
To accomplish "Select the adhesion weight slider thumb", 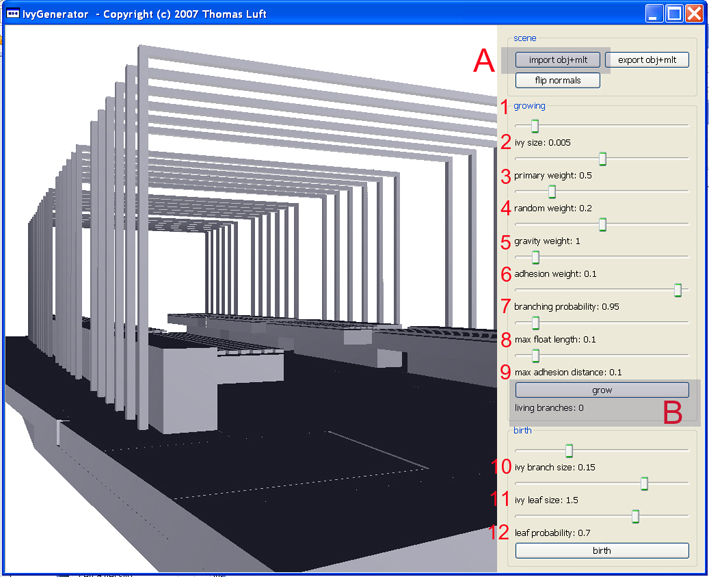I will point(535,257).
